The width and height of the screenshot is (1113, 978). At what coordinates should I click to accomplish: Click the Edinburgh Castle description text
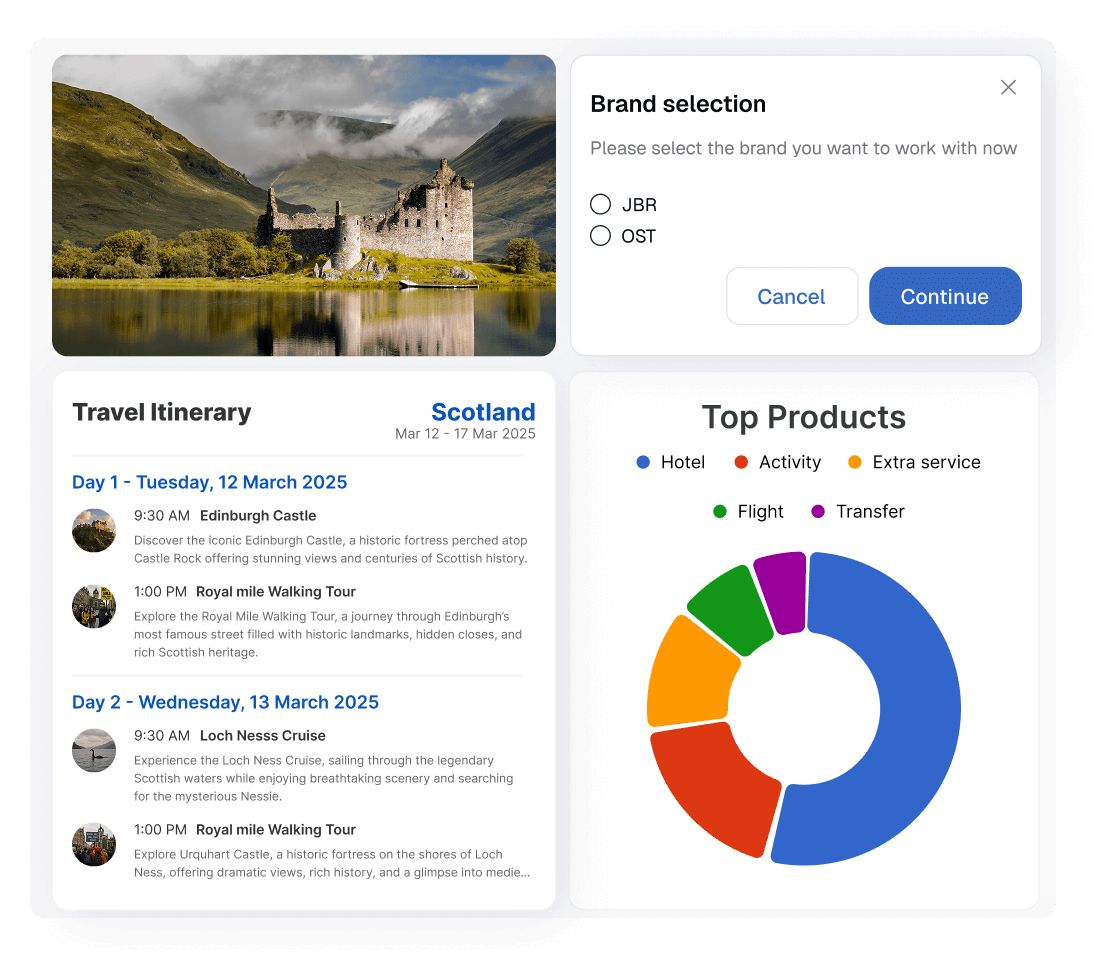coord(331,549)
